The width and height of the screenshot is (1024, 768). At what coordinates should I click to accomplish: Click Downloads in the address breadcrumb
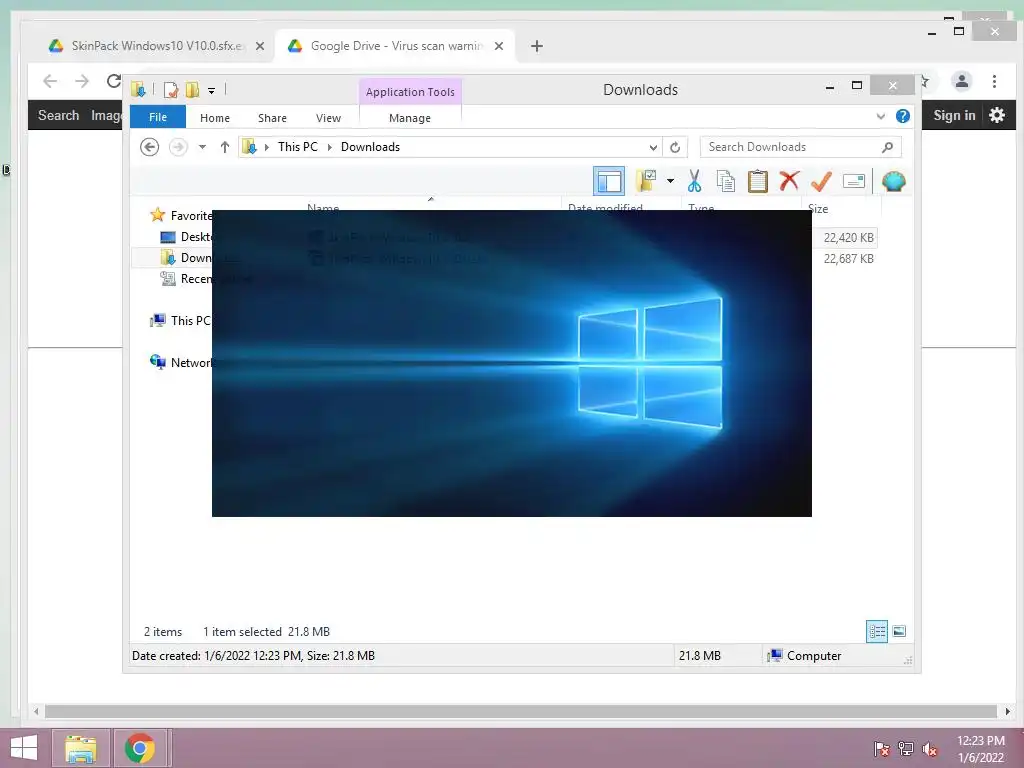370,147
